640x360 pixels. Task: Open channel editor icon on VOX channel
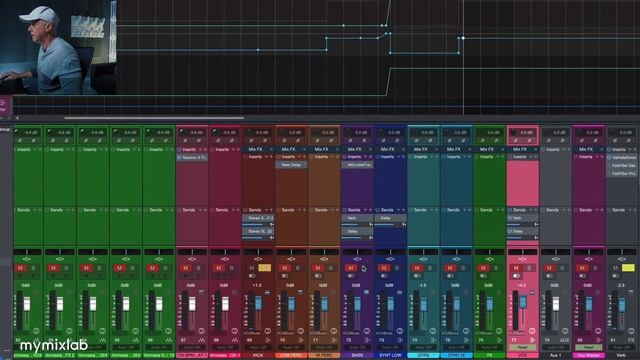pyautogui.click(x=532, y=331)
